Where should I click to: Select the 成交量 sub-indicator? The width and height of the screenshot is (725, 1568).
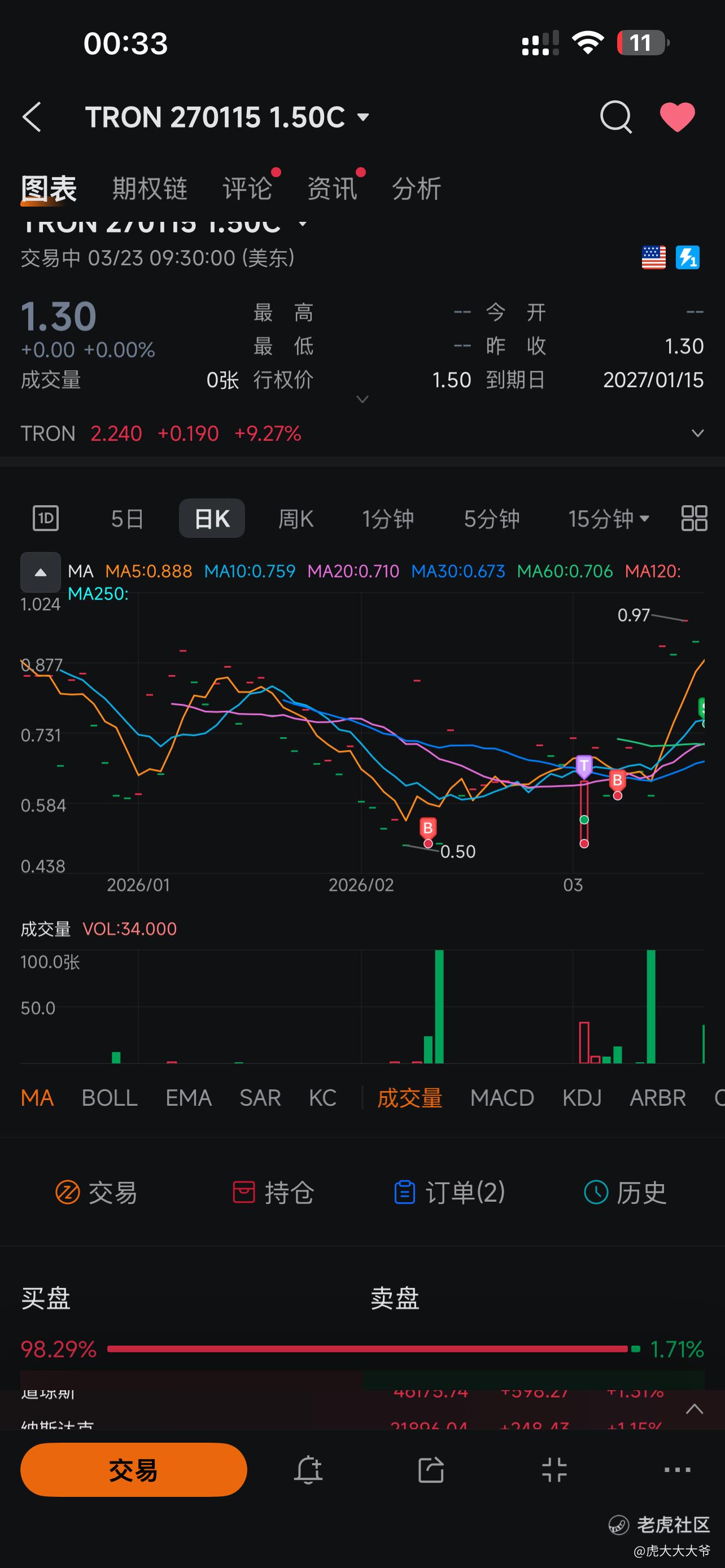[x=410, y=1098]
